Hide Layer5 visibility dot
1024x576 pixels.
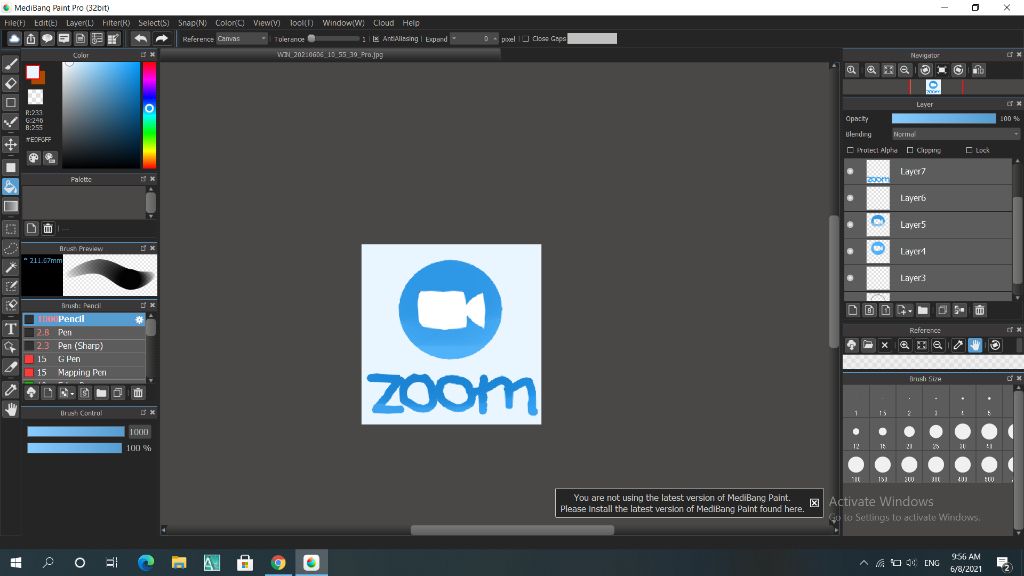coord(850,225)
